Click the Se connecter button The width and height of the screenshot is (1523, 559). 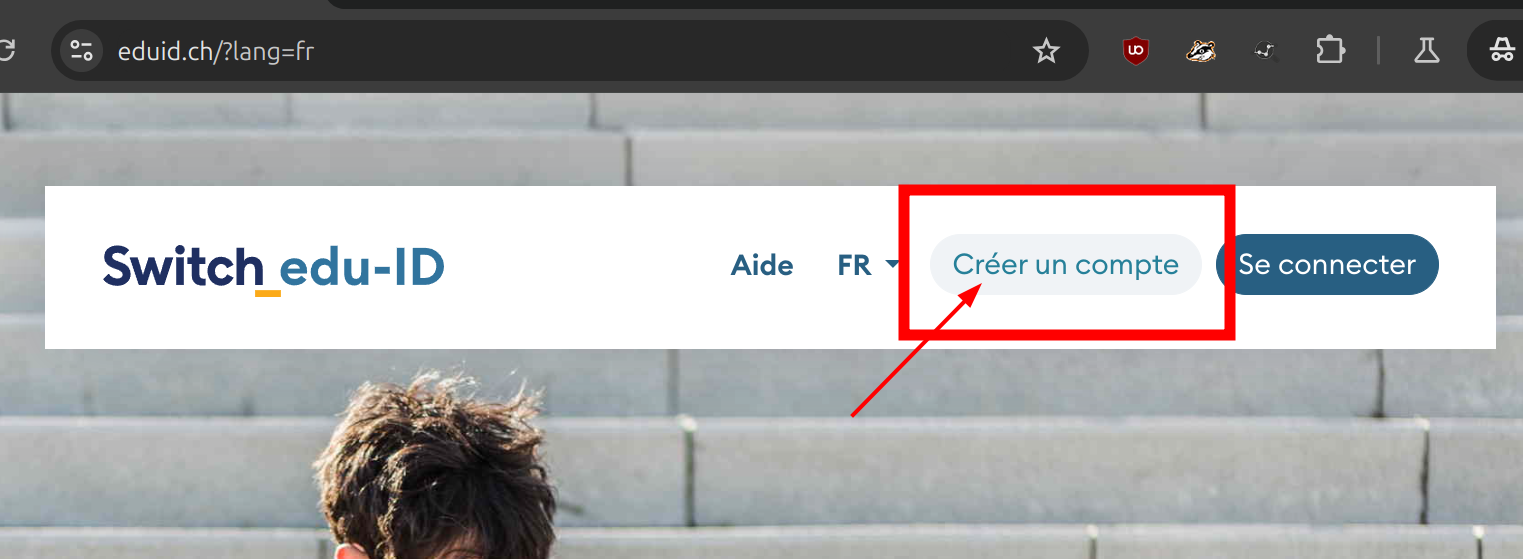click(x=1327, y=265)
